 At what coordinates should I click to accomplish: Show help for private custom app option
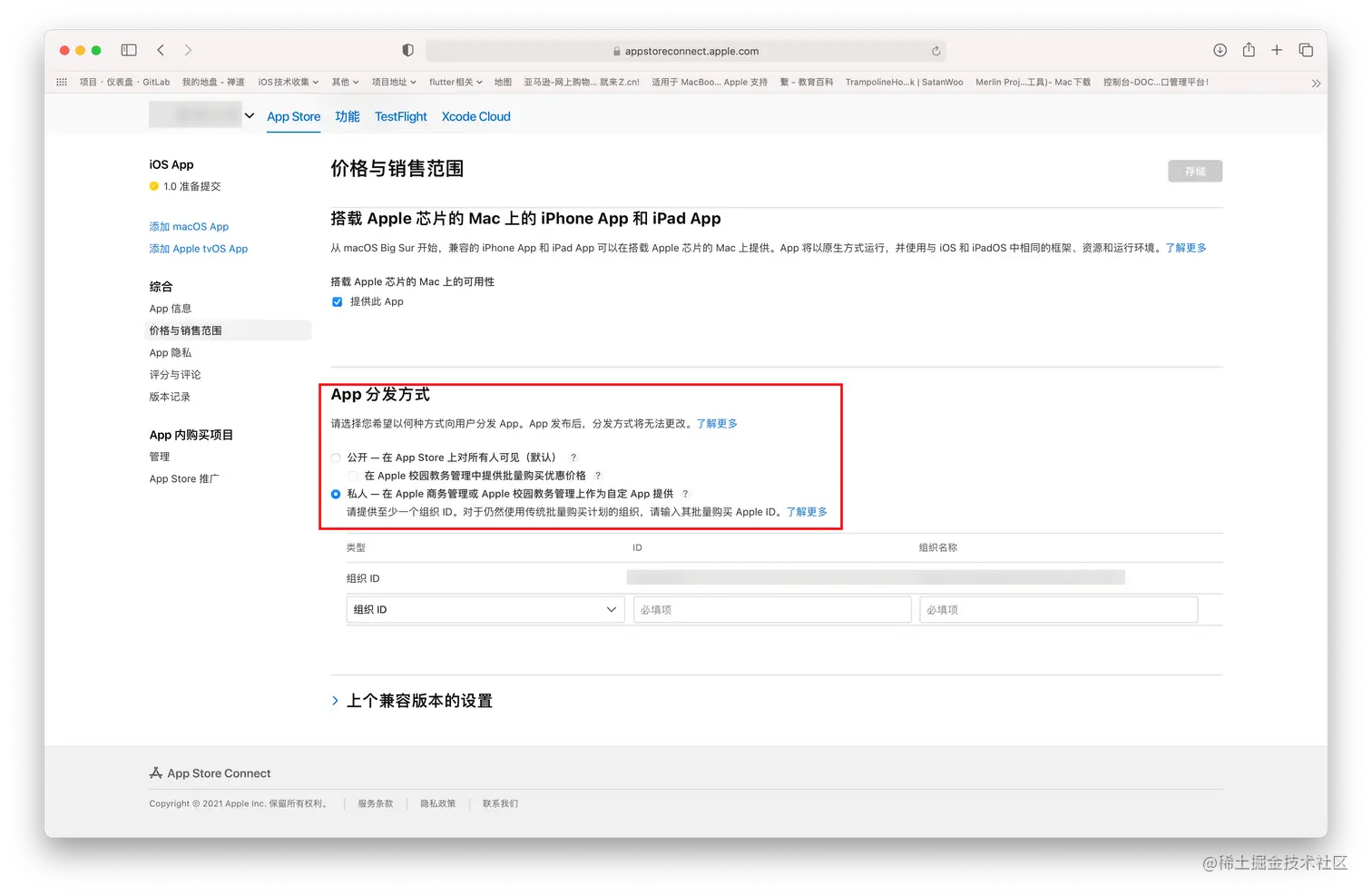[x=685, y=494]
